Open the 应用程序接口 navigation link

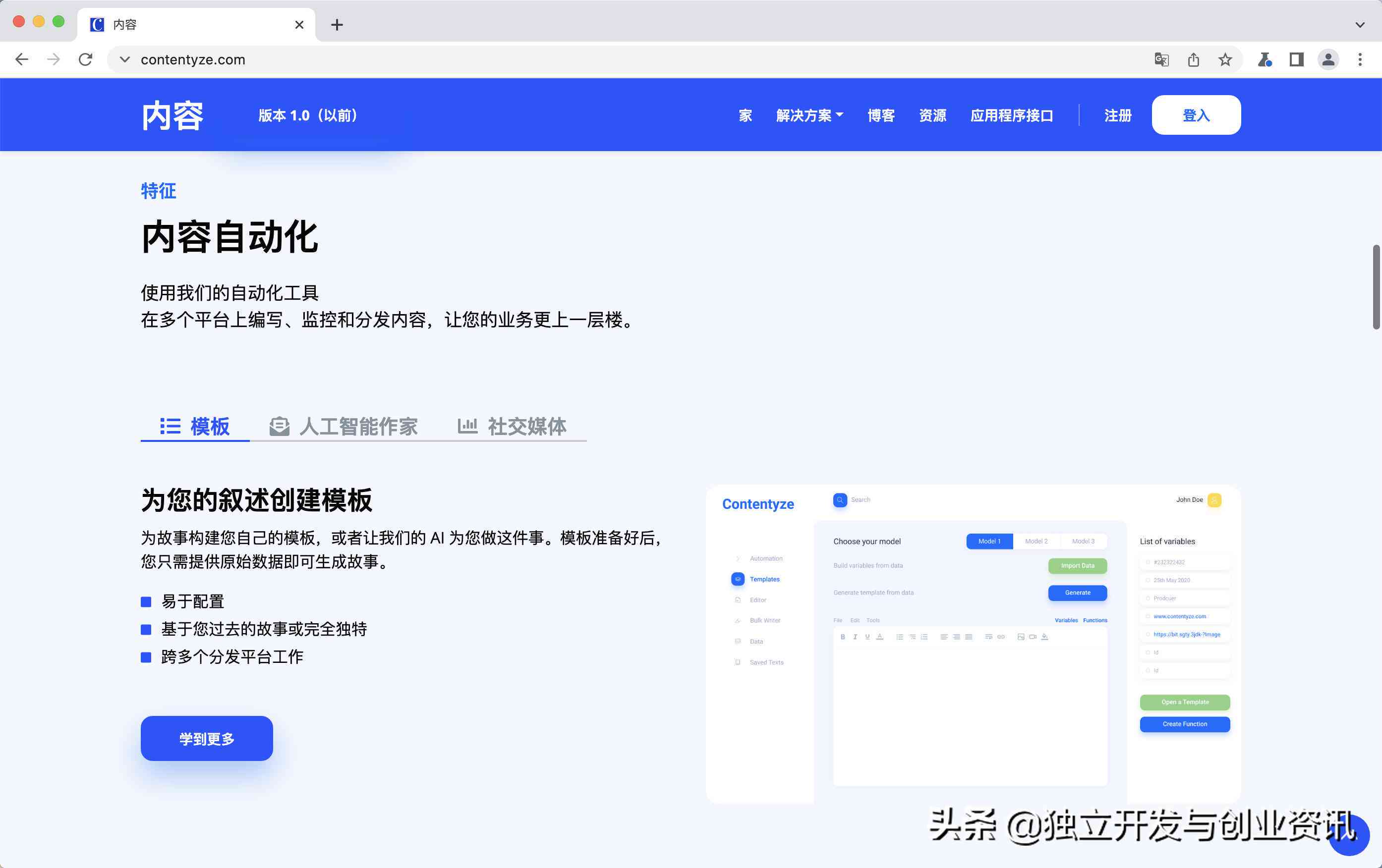1012,115
